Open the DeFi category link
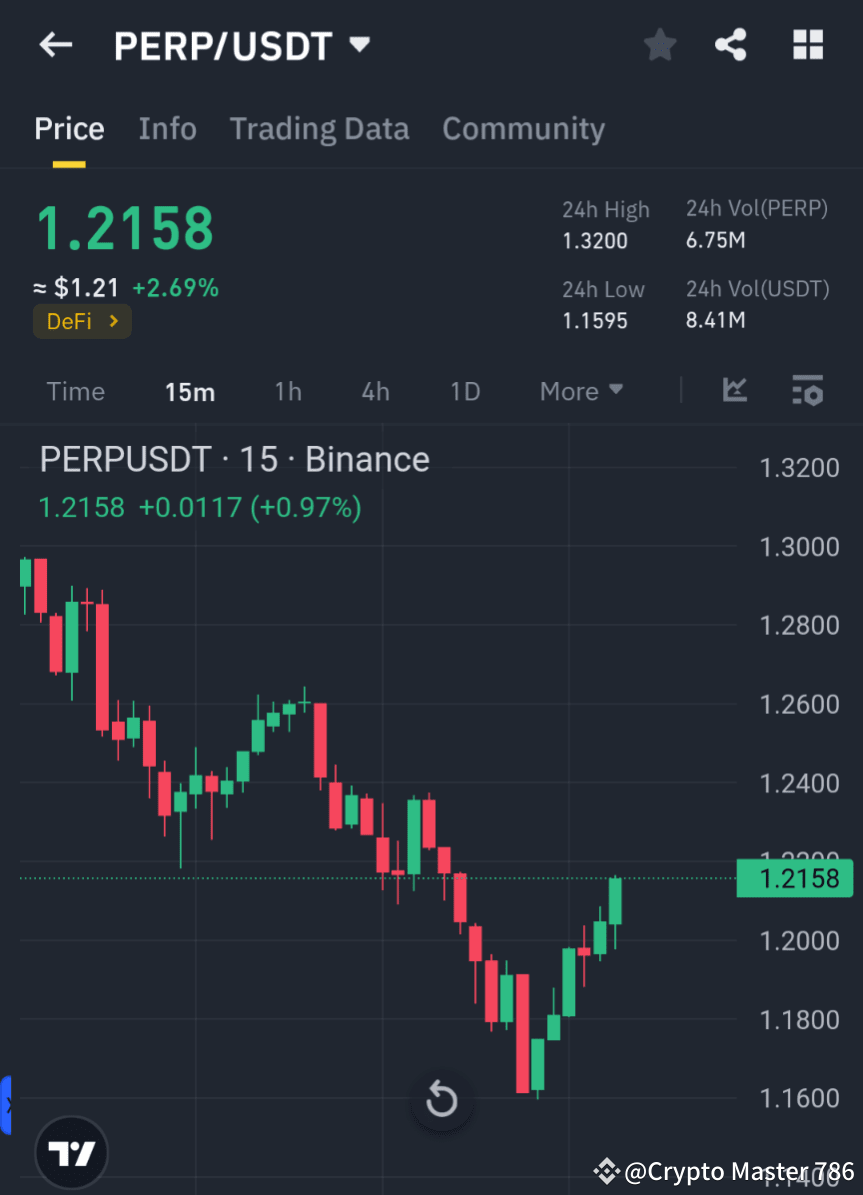This screenshot has width=863, height=1195. (82, 321)
